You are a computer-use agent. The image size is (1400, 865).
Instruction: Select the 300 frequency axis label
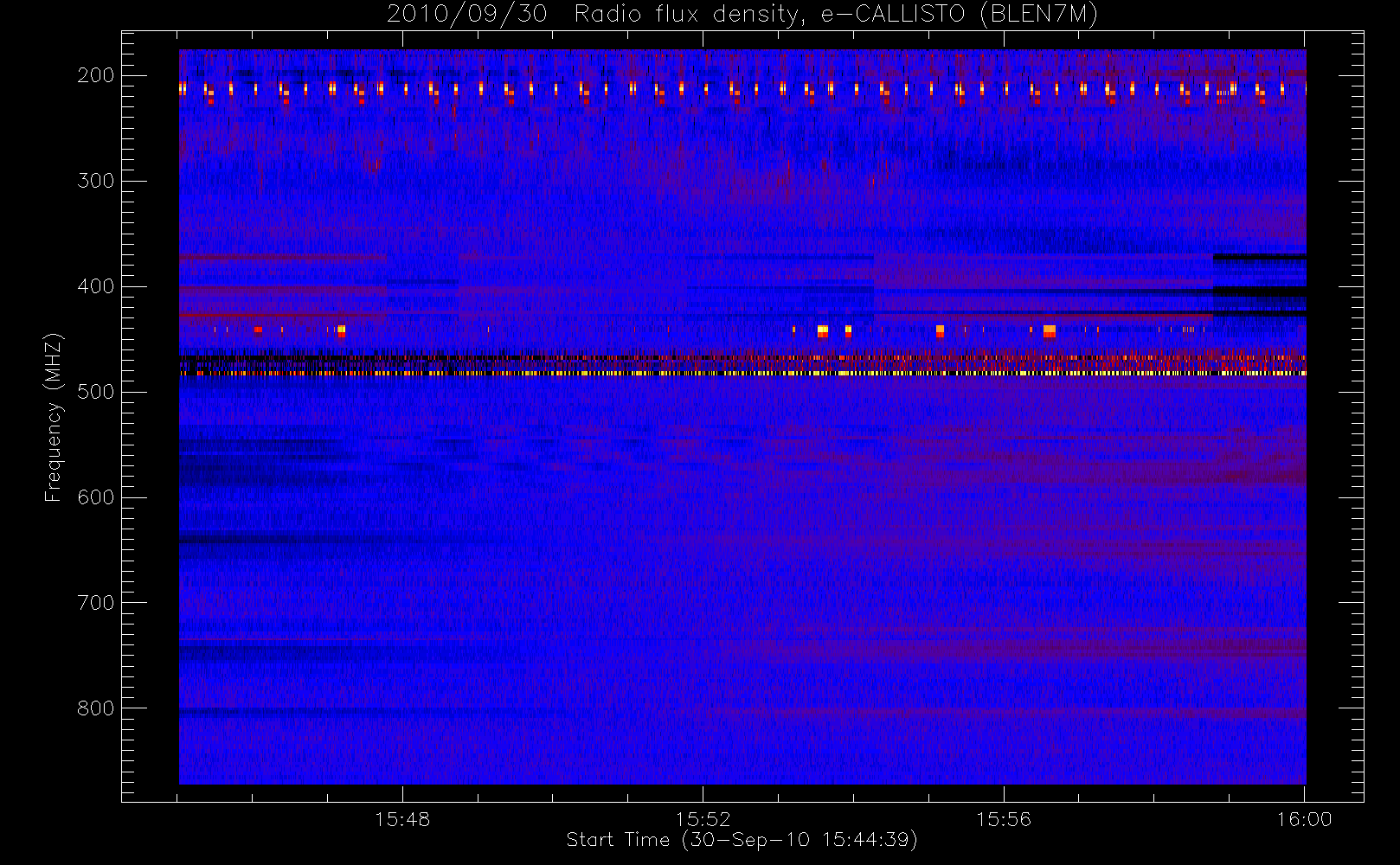click(x=95, y=181)
